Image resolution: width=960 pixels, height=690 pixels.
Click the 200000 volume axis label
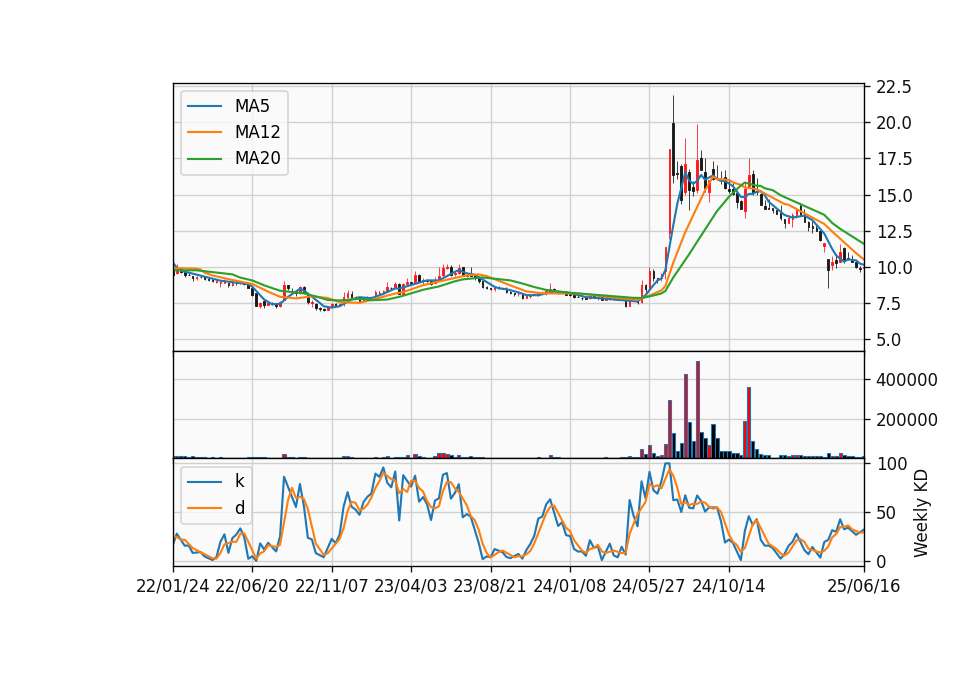click(x=906, y=420)
